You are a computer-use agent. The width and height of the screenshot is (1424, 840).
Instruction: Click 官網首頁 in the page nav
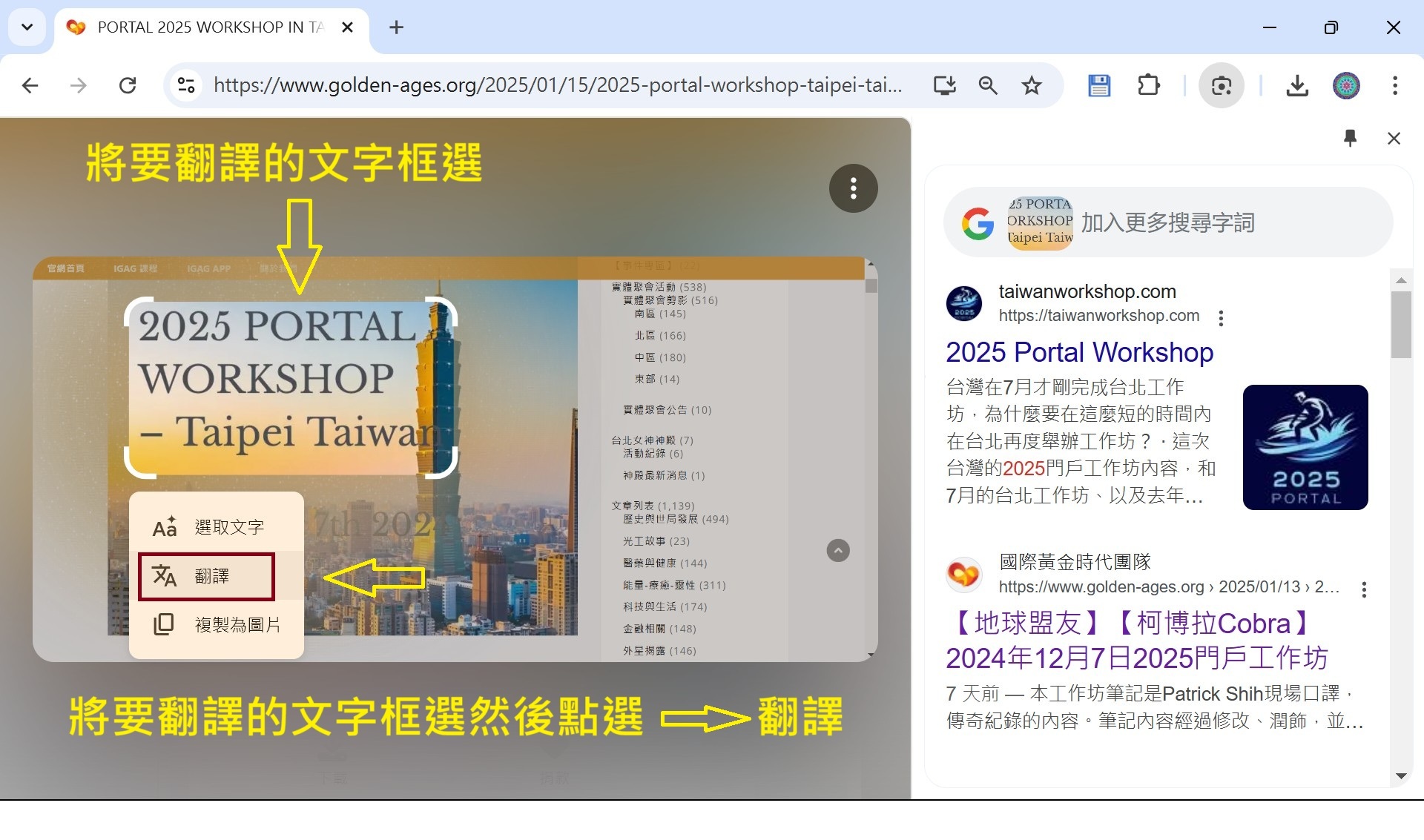coord(65,268)
